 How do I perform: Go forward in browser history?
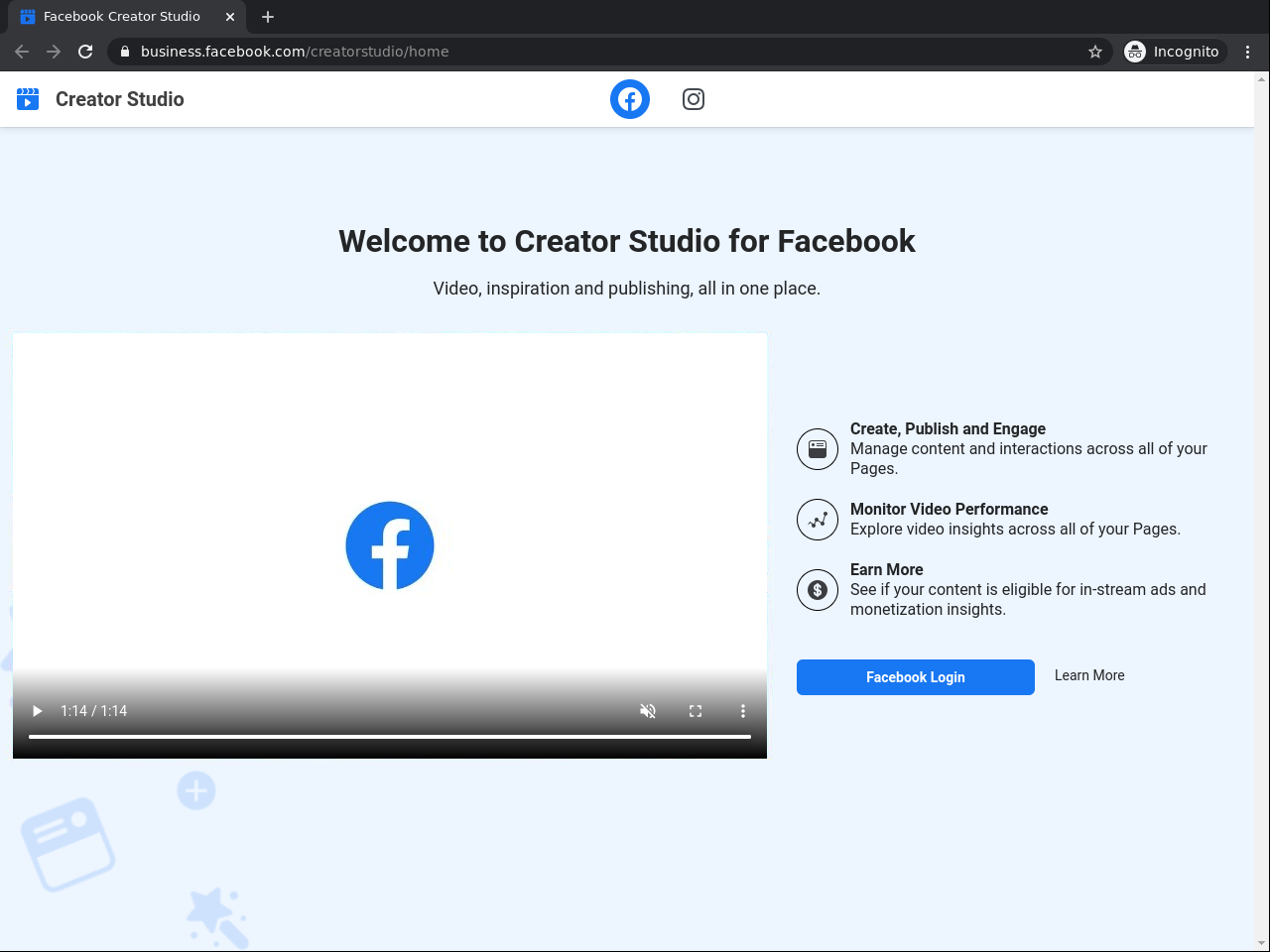54,52
